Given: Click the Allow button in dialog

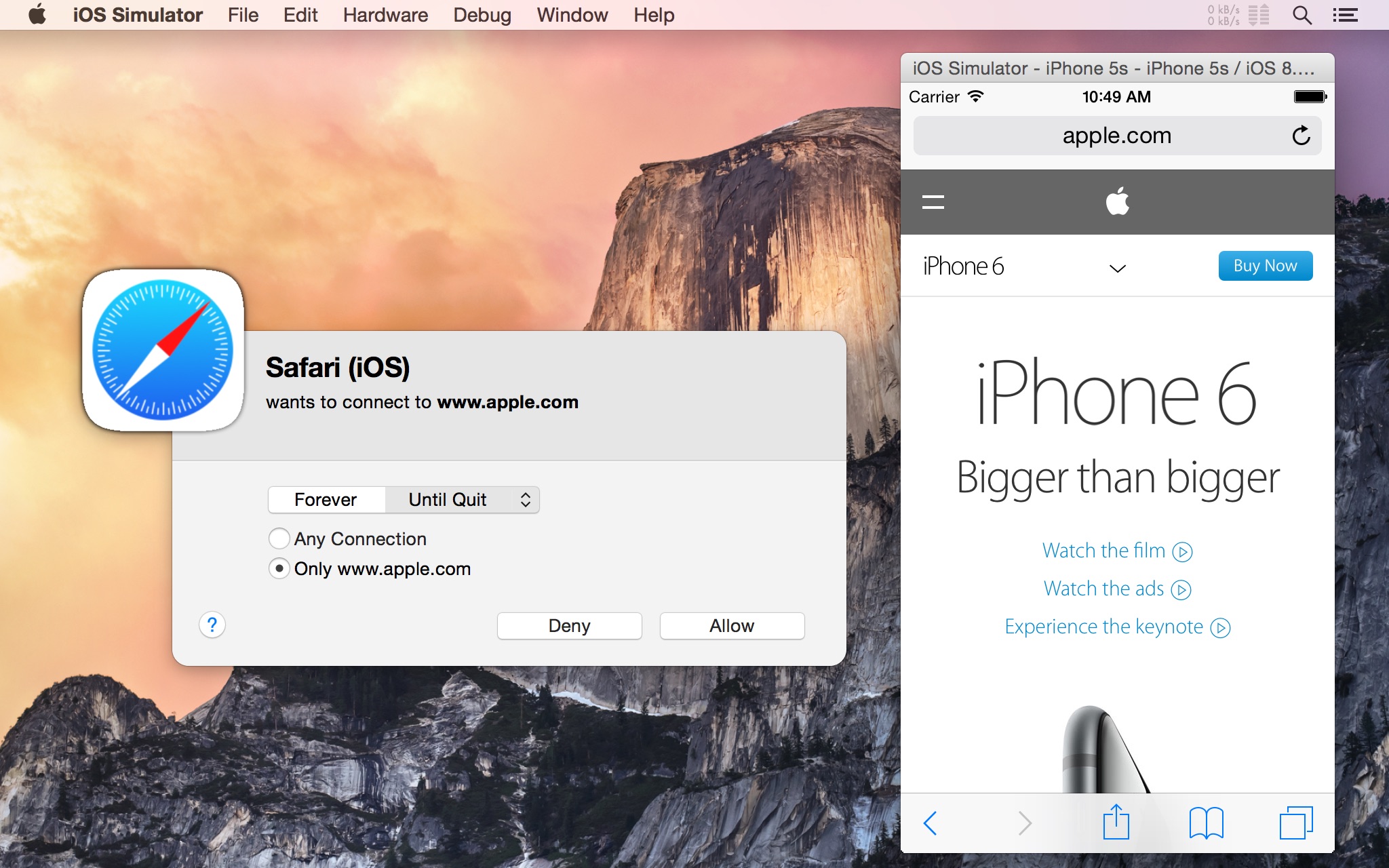Looking at the screenshot, I should [732, 625].
